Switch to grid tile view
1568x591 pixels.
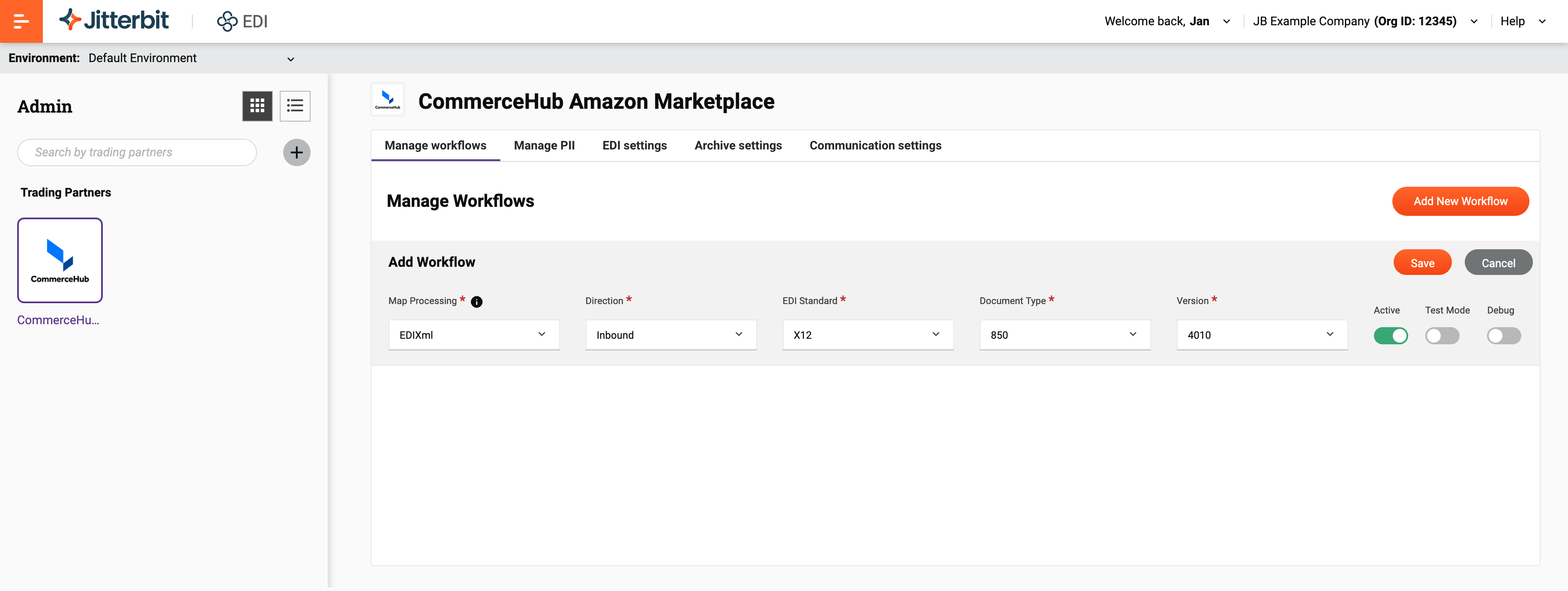click(257, 106)
